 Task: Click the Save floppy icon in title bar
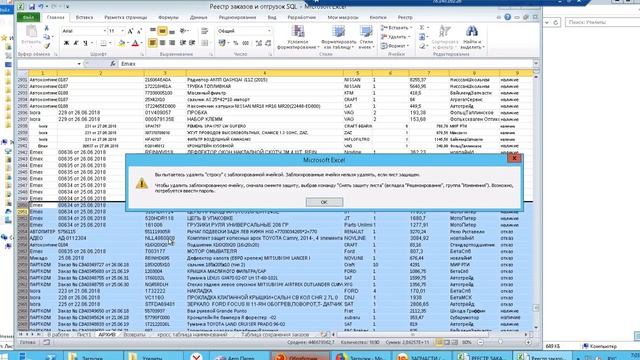[32, 7]
